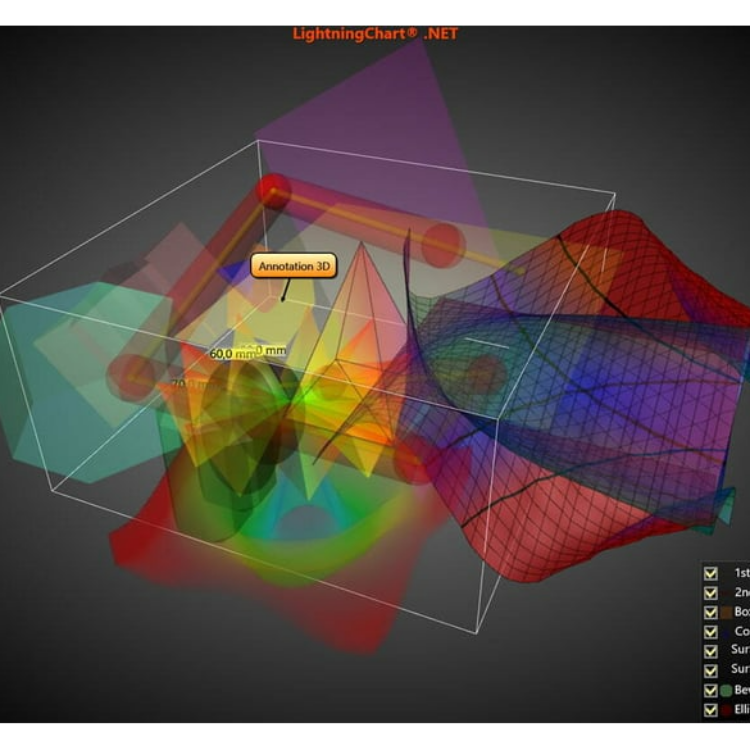Toggle the second Surface legend checkbox
750x750 pixels.
[711, 670]
